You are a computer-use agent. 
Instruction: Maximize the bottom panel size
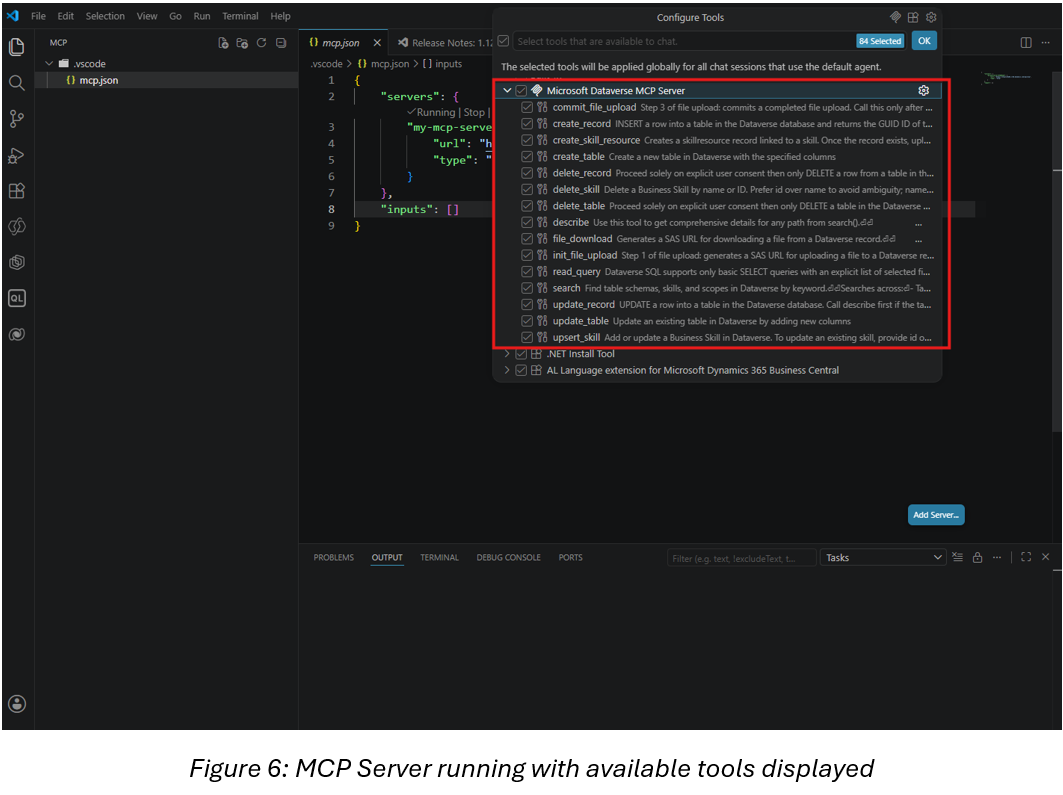(1026, 557)
